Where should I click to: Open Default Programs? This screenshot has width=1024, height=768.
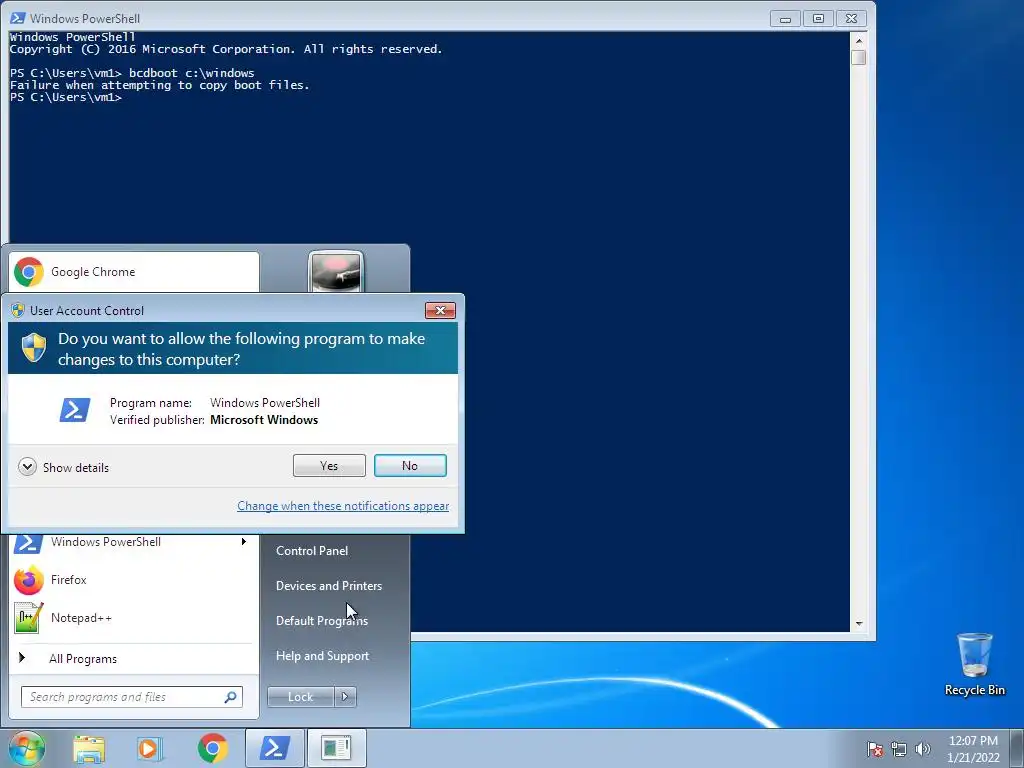(322, 620)
